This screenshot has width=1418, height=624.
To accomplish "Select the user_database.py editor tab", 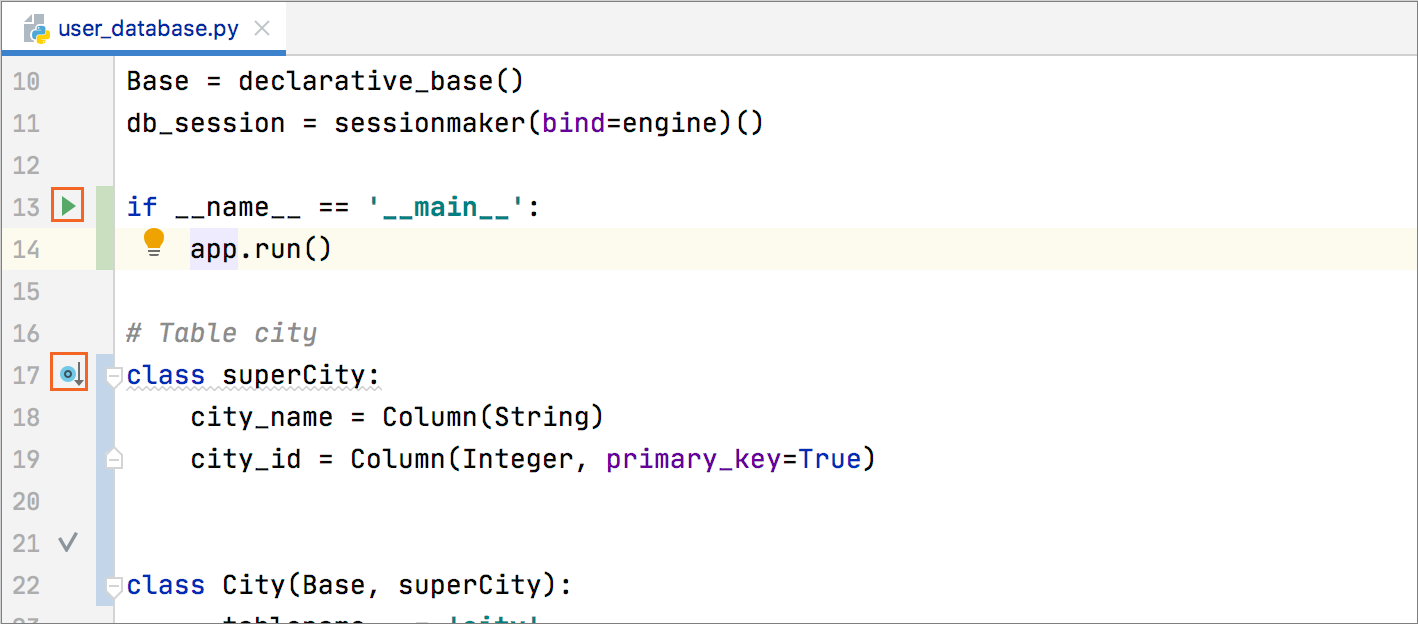I will pyautogui.click(x=148, y=28).
